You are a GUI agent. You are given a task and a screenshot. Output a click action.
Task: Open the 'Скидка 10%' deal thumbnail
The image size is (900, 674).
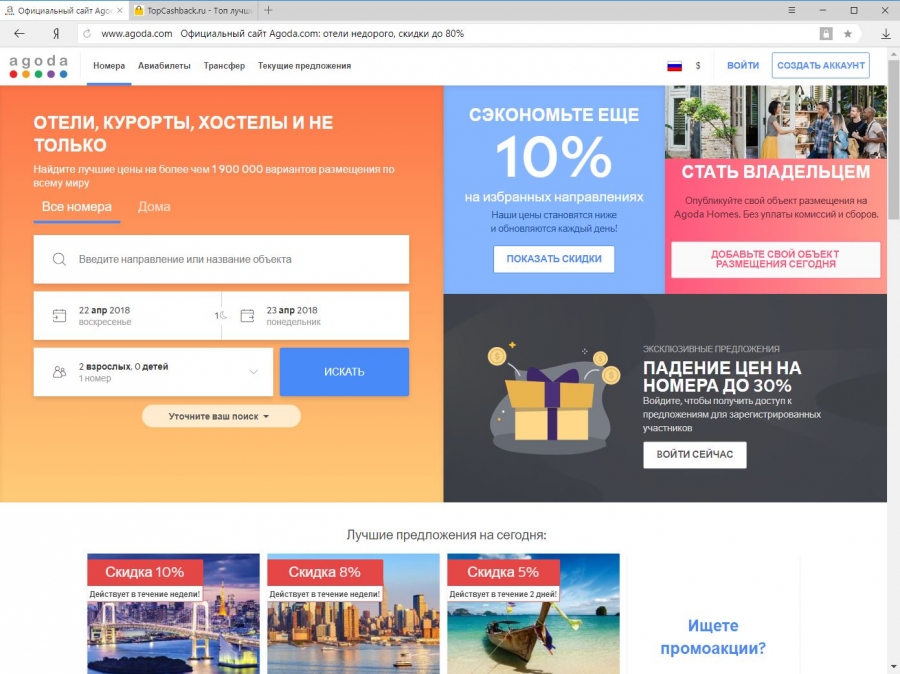tap(173, 614)
